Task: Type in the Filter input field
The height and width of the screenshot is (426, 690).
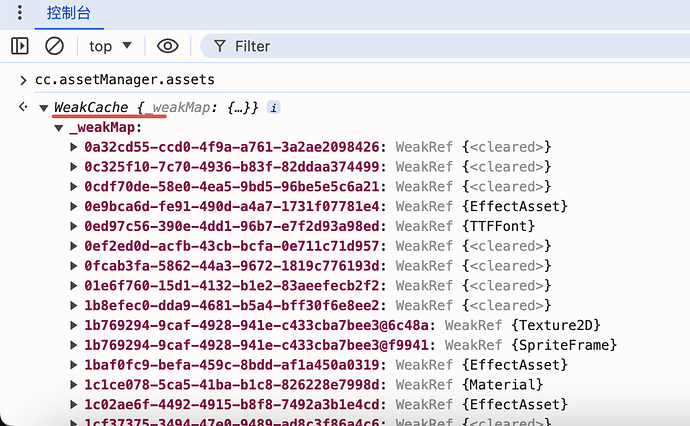Action: point(400,46)
